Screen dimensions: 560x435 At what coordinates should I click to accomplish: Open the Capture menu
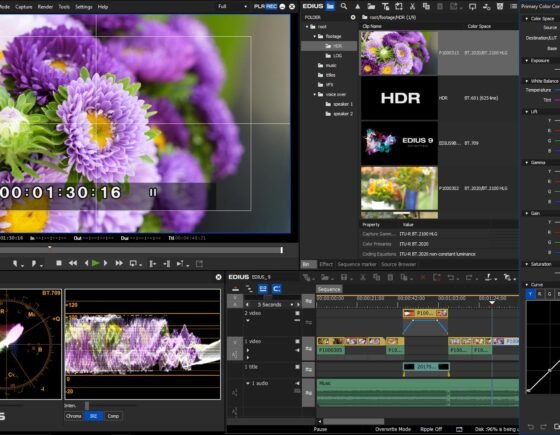click(24, 7)
